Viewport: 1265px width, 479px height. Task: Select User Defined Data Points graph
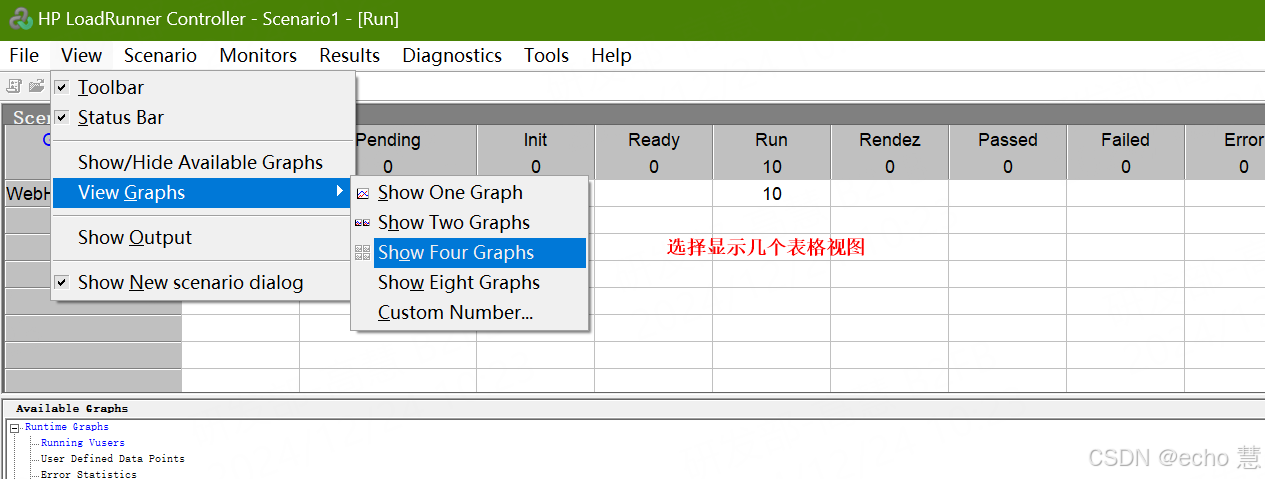coord(113,459)
